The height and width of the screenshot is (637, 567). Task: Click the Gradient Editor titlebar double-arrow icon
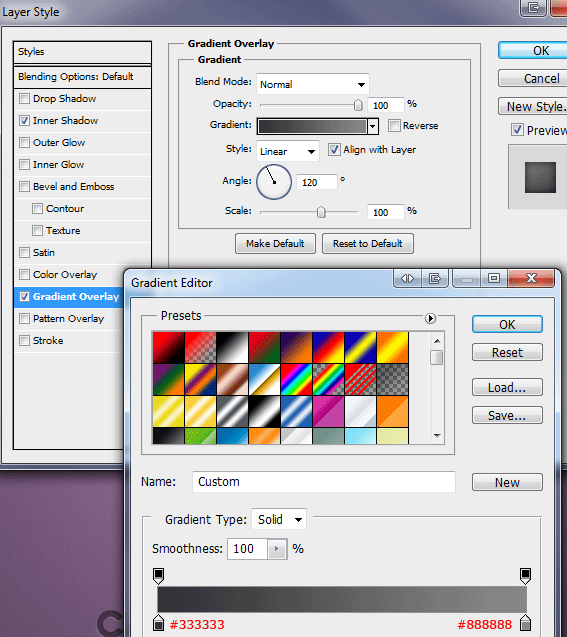click(407, 279)
